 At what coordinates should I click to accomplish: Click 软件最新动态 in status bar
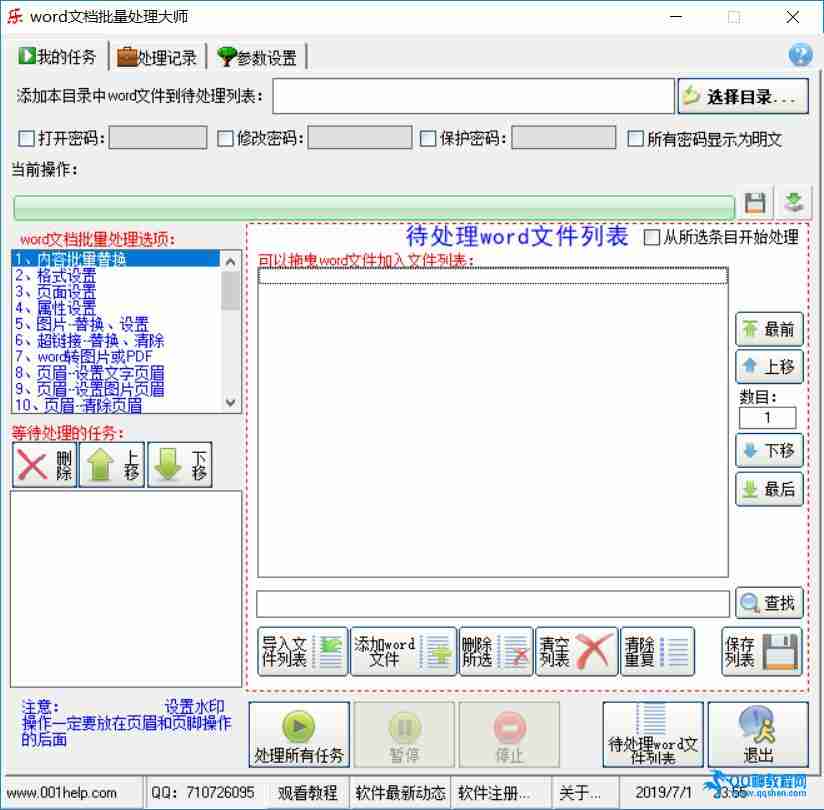pyautogui.click(x=400, y=792)
